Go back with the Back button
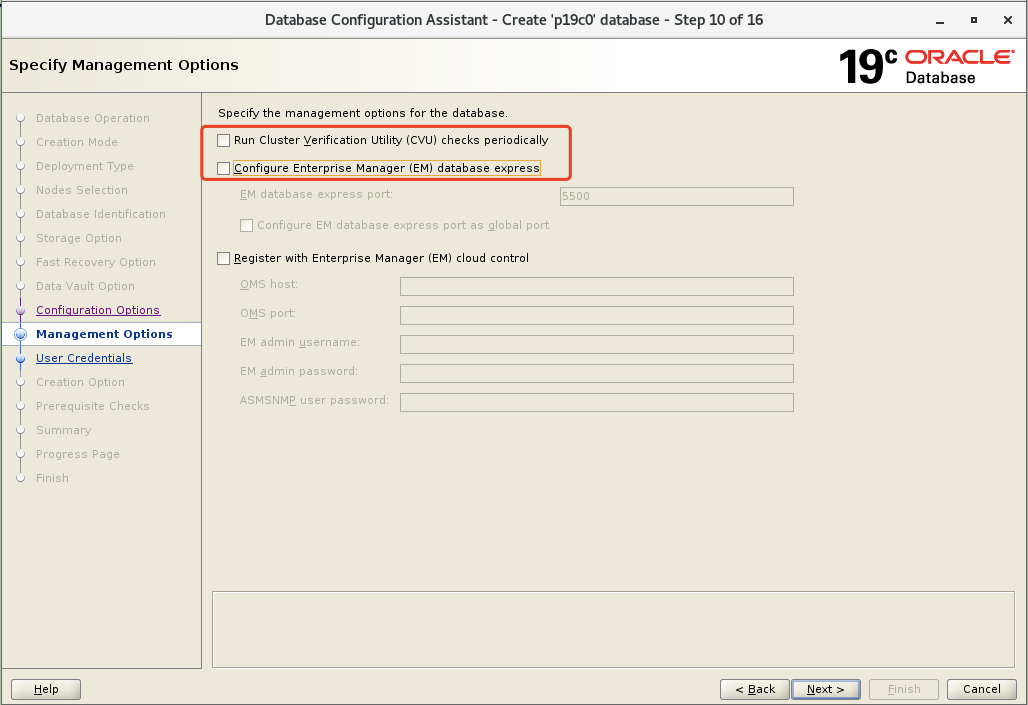 coord(755,689)
